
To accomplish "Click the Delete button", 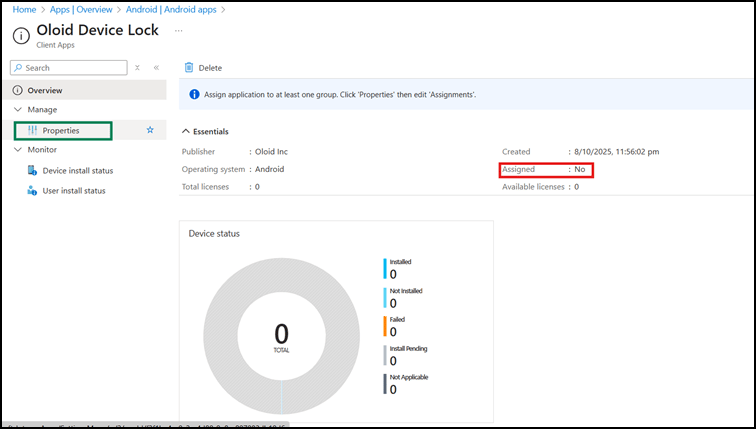I will 203,68.
